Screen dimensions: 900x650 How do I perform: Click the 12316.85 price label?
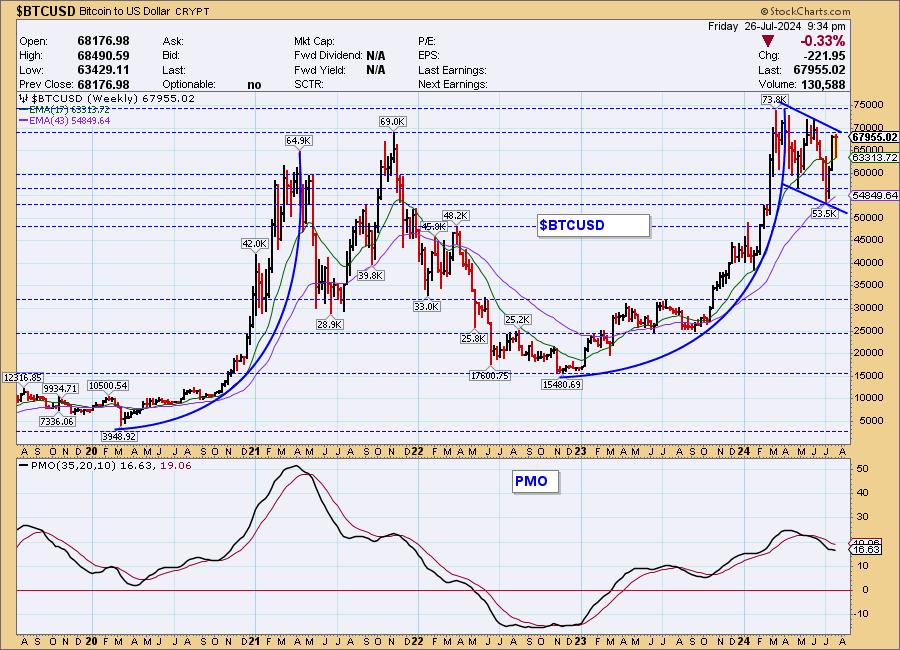(x=22, y=378)
